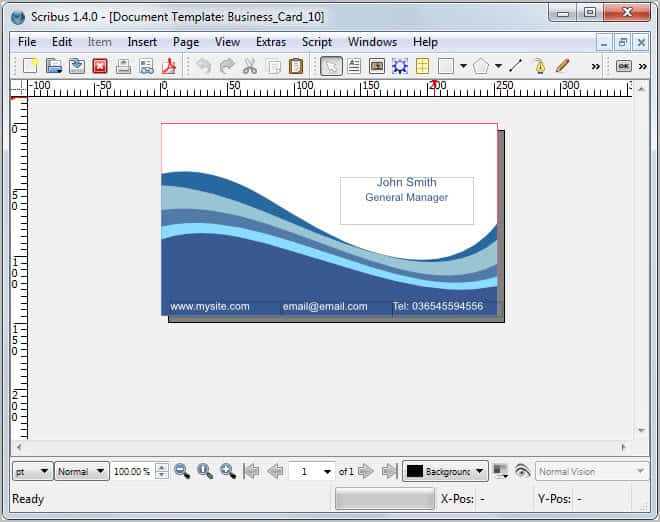Toggle preview mode eye icon
660x522 pixels.
[x=522, y=471]
